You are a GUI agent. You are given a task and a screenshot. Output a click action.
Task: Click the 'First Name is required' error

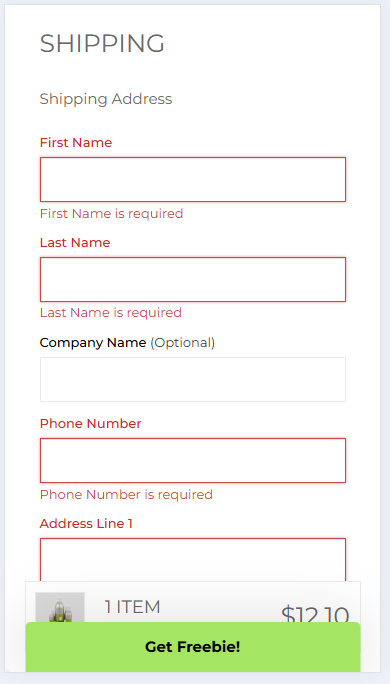pyautogui.click(x=111, y=213)
